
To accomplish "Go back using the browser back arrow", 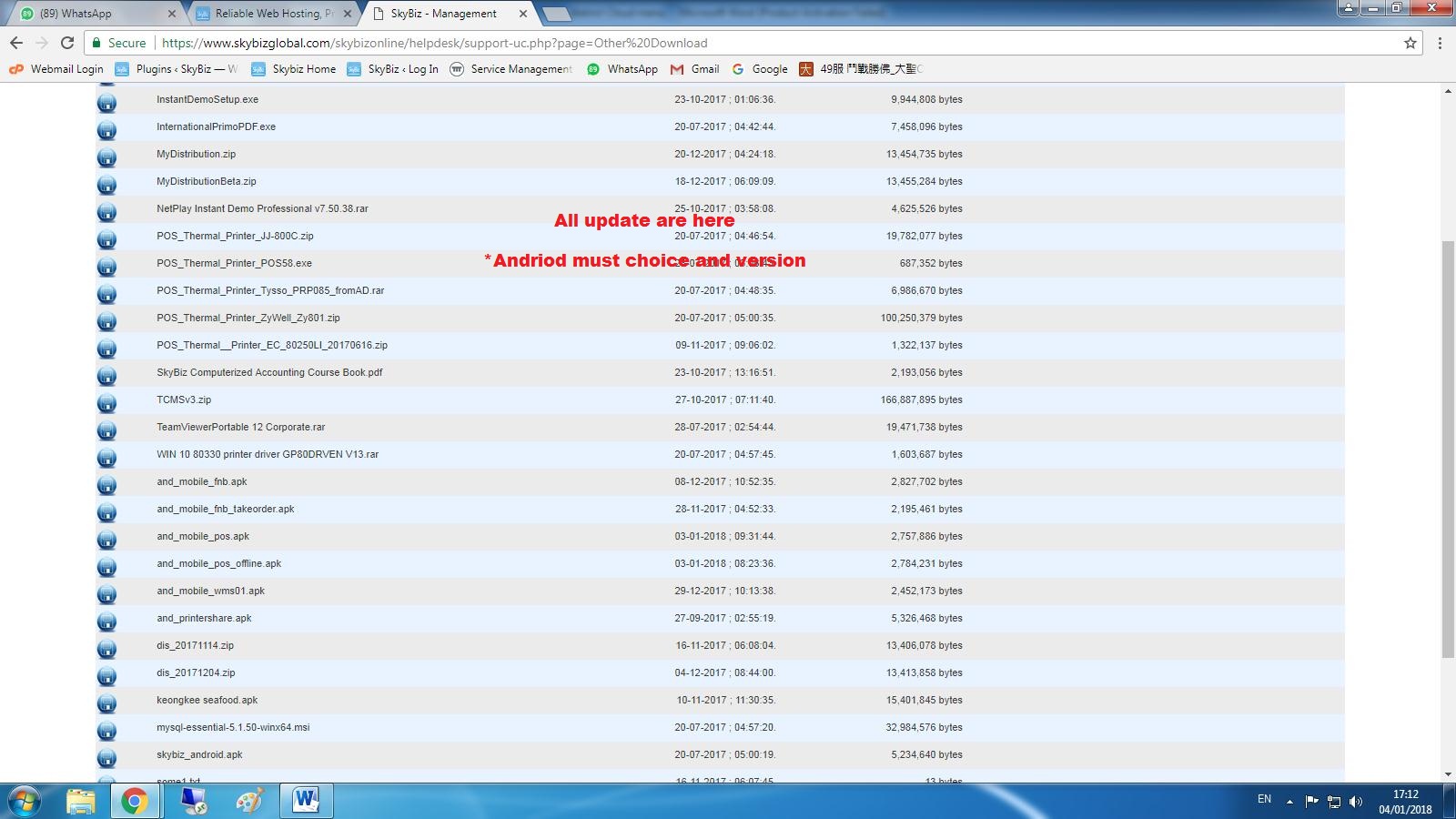I will [16, 43].
